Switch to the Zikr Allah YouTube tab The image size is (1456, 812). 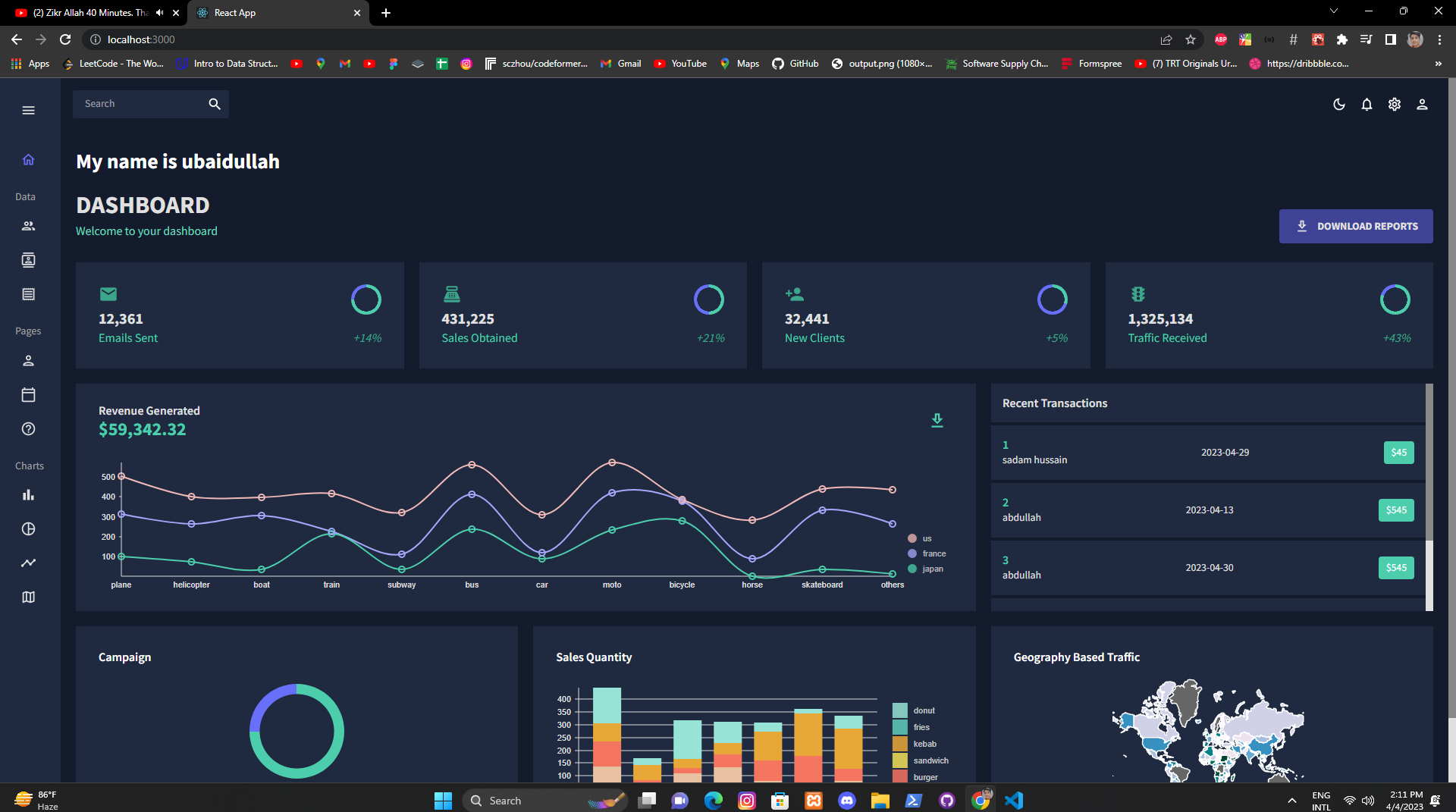89,13
